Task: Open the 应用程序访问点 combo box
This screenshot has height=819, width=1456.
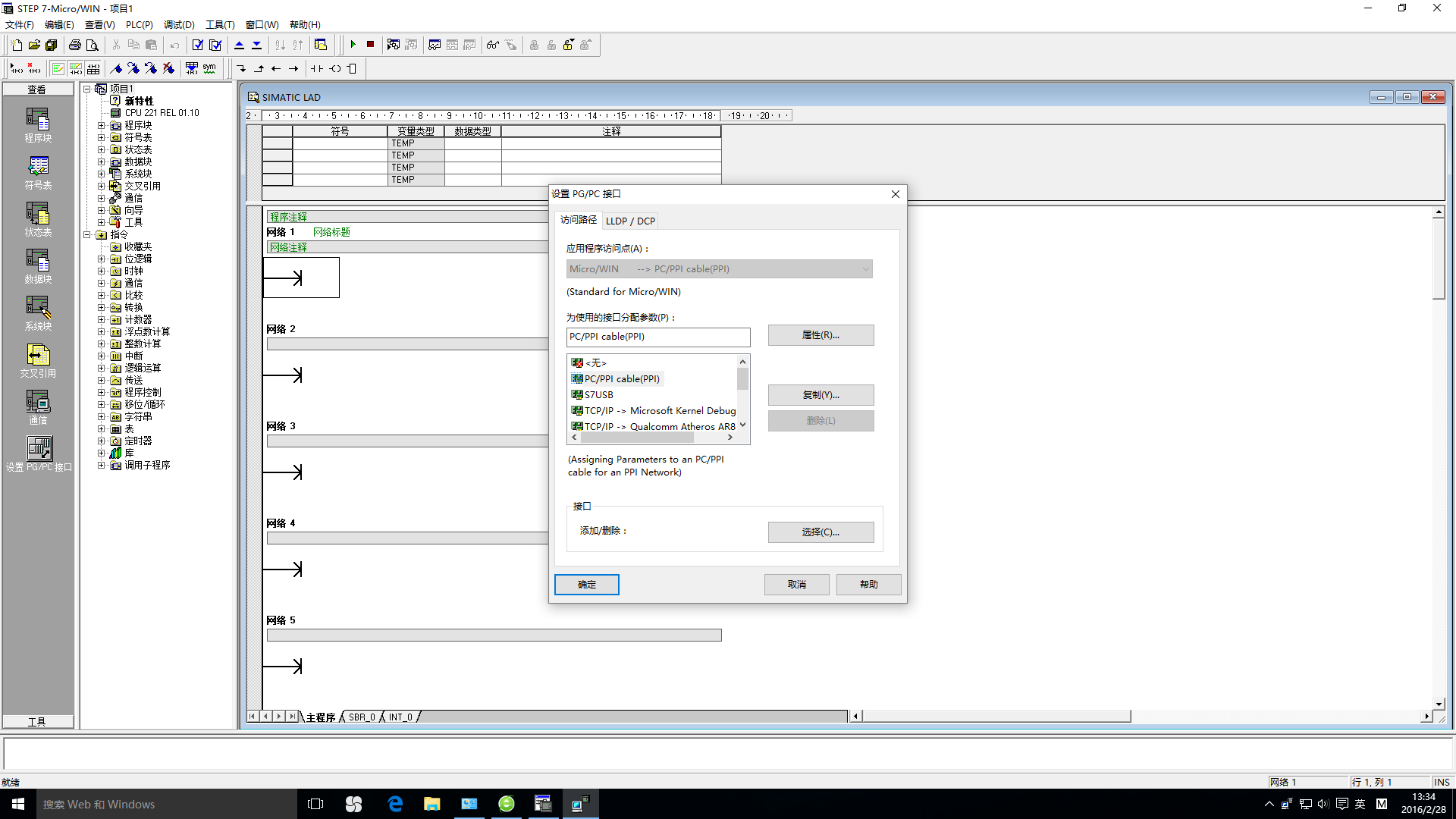Action: pos(866,269)
